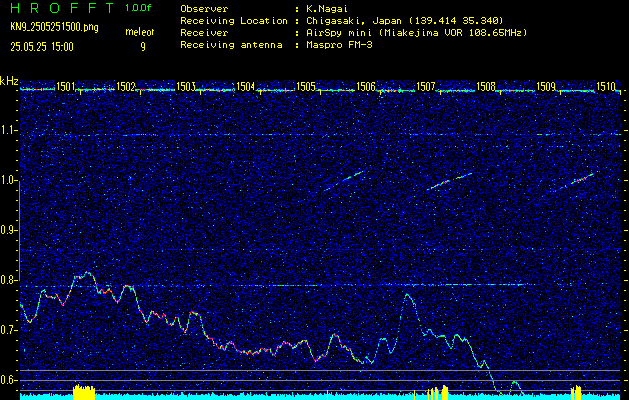
Task: Click the meteor count value 9
Action: (143, 47)
